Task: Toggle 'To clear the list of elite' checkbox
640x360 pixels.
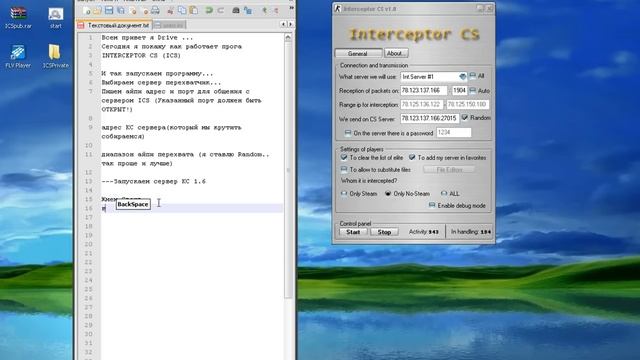Action: coord(344,157)
